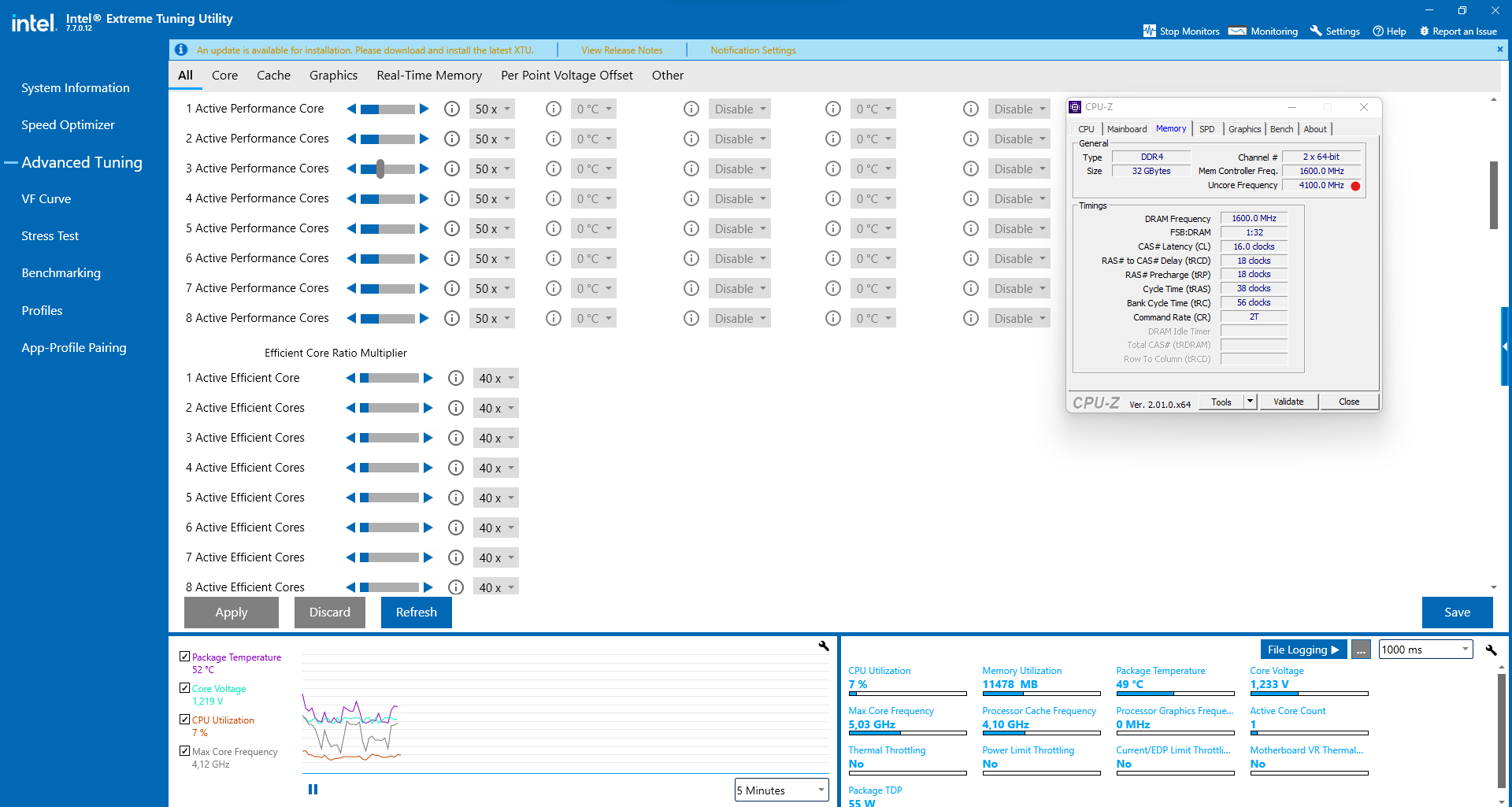
Task: Open 2 Active Performance Cores first 0 °C dropdown
Action: click(594, 139)
